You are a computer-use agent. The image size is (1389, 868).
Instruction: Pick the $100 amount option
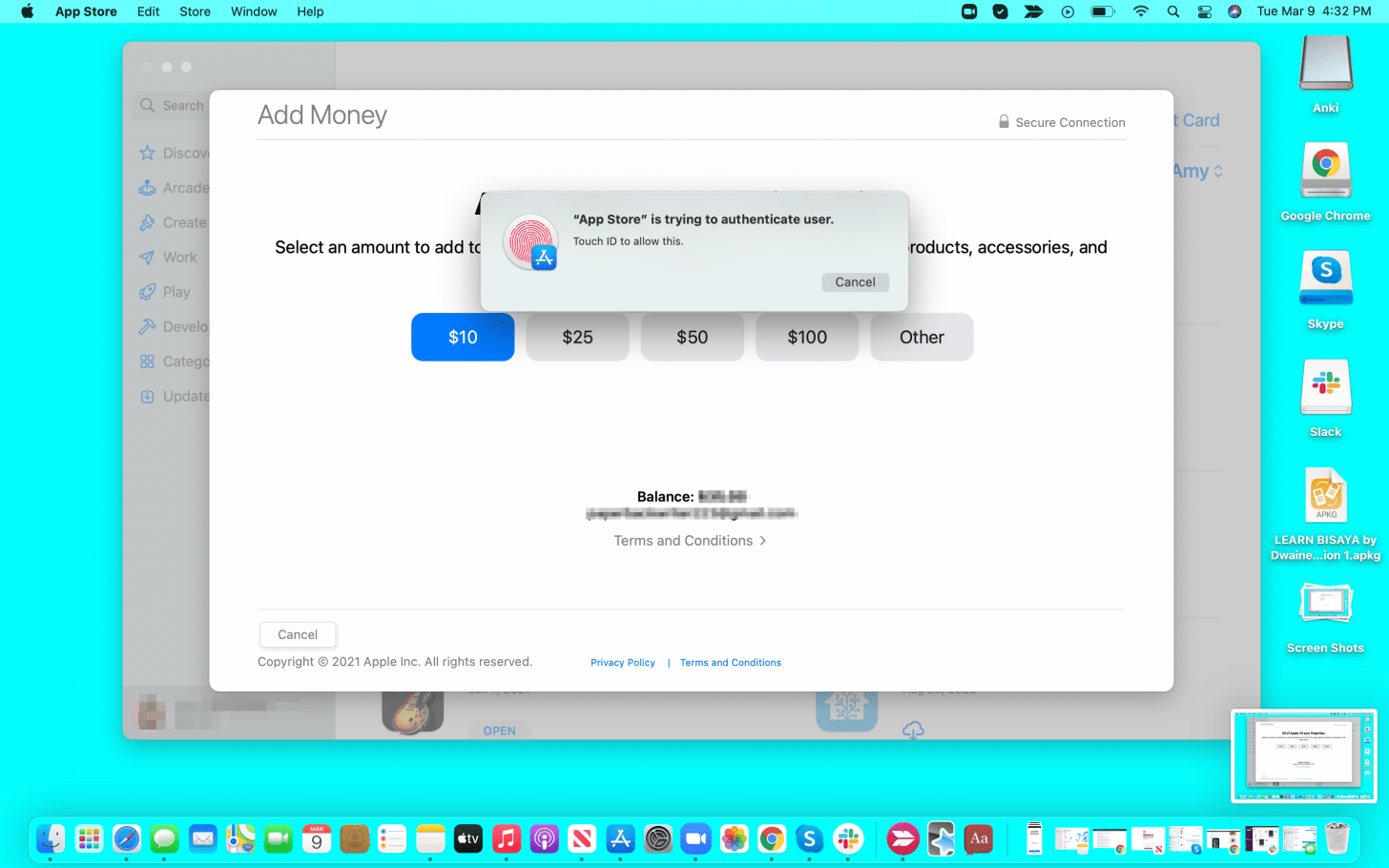click(807, 338)
